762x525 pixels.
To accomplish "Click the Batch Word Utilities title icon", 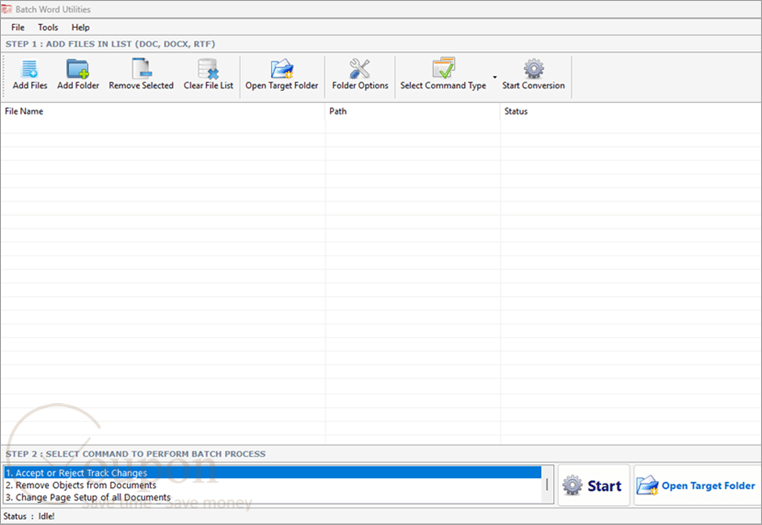I will click(x=7, y=9).
